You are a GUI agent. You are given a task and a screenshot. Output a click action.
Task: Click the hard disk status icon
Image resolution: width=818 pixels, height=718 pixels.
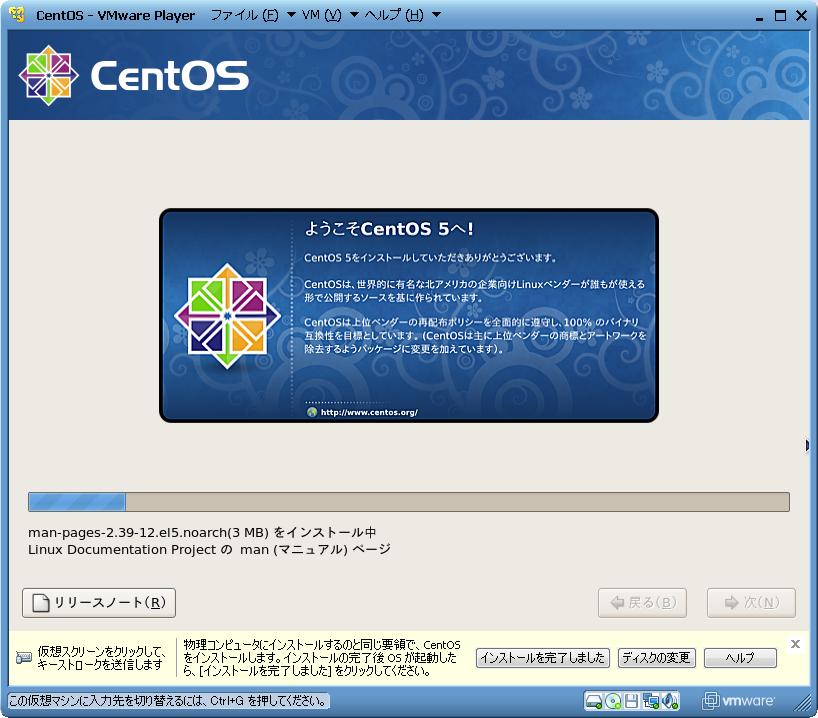[595, 700]
